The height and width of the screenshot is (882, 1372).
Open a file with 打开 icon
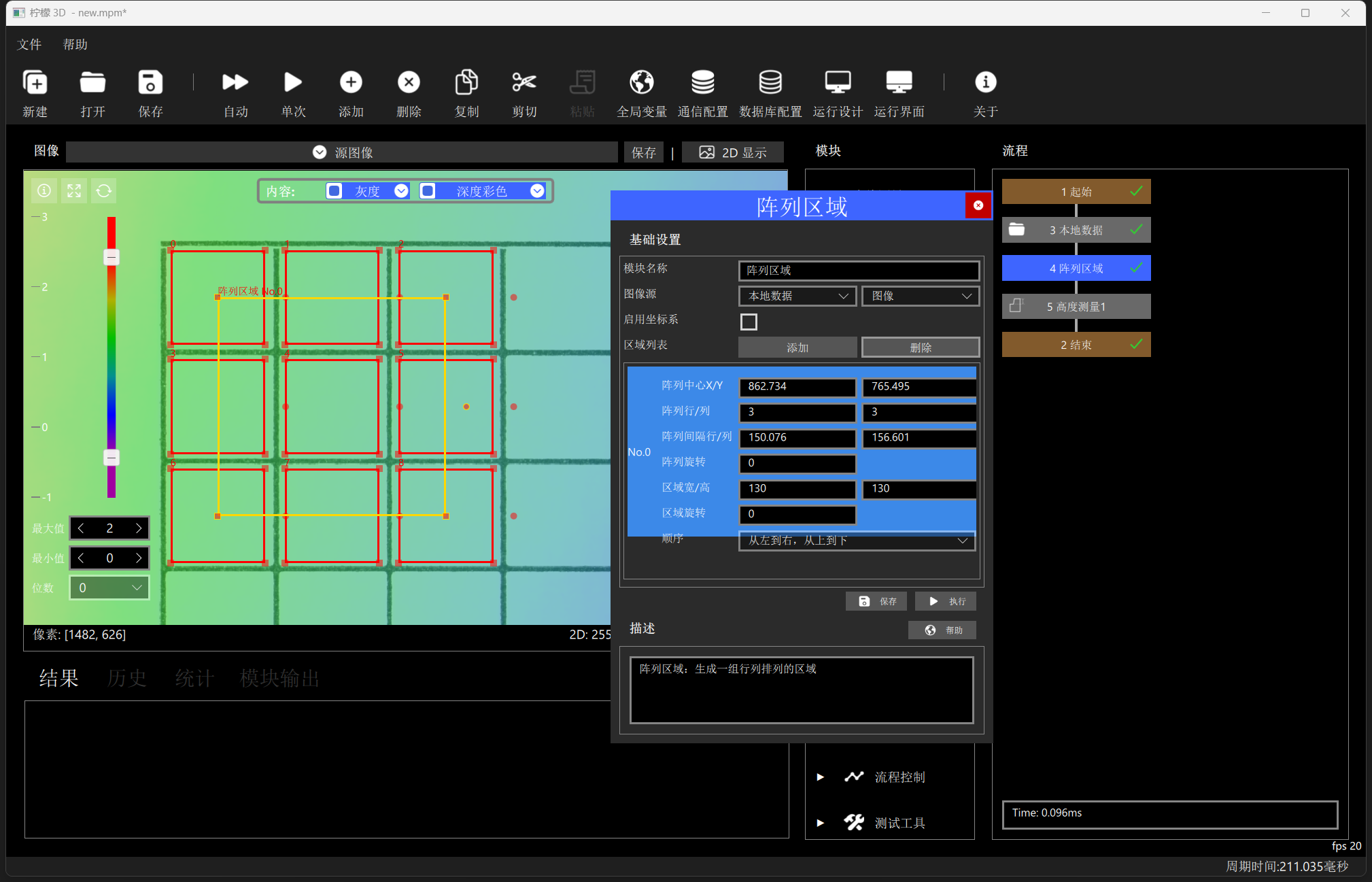pyautogui.click(x=92, y=82)
